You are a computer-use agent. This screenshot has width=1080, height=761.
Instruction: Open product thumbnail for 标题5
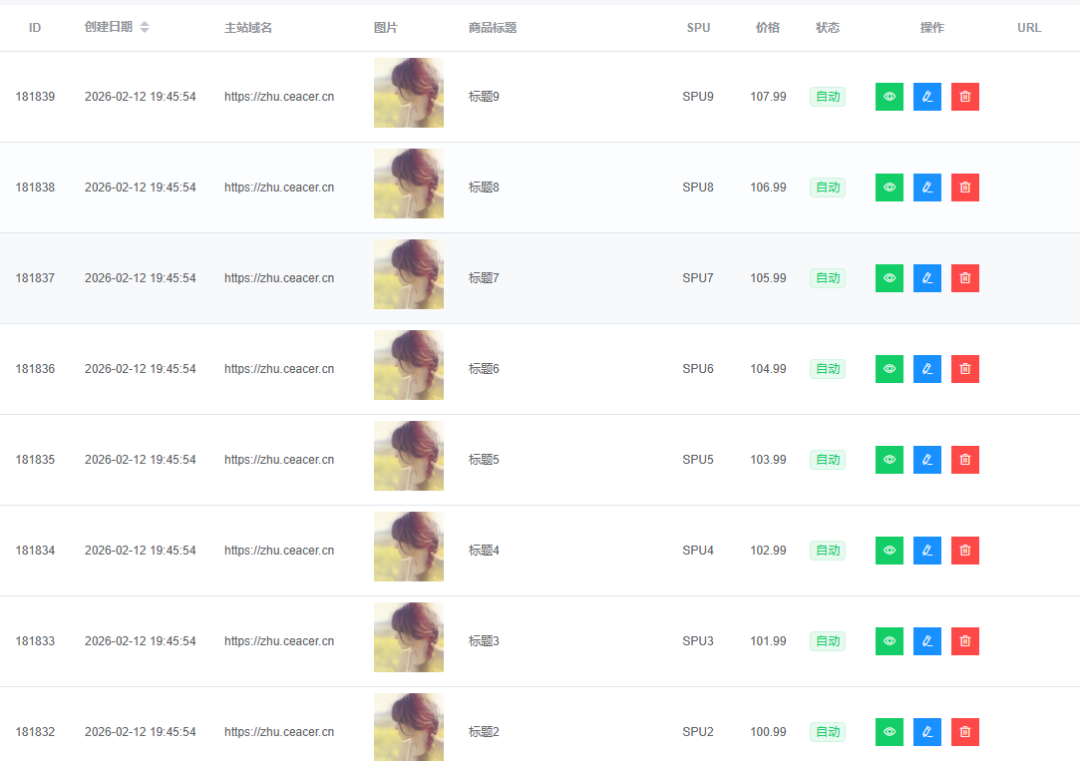pos(408,456)
